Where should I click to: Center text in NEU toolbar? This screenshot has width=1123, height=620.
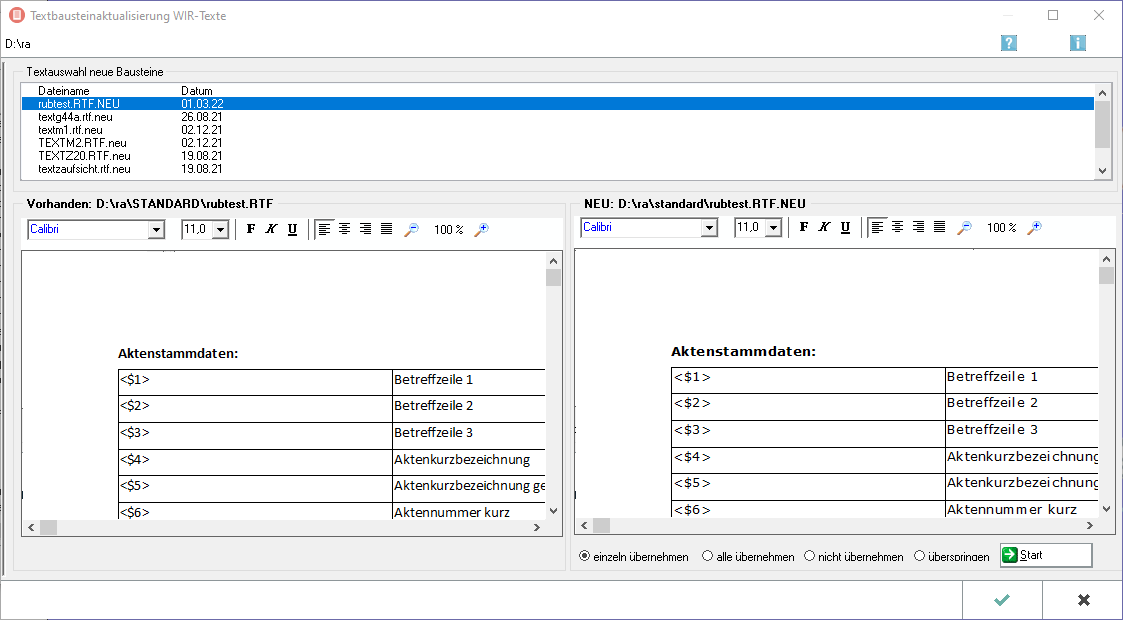point(897,227)
